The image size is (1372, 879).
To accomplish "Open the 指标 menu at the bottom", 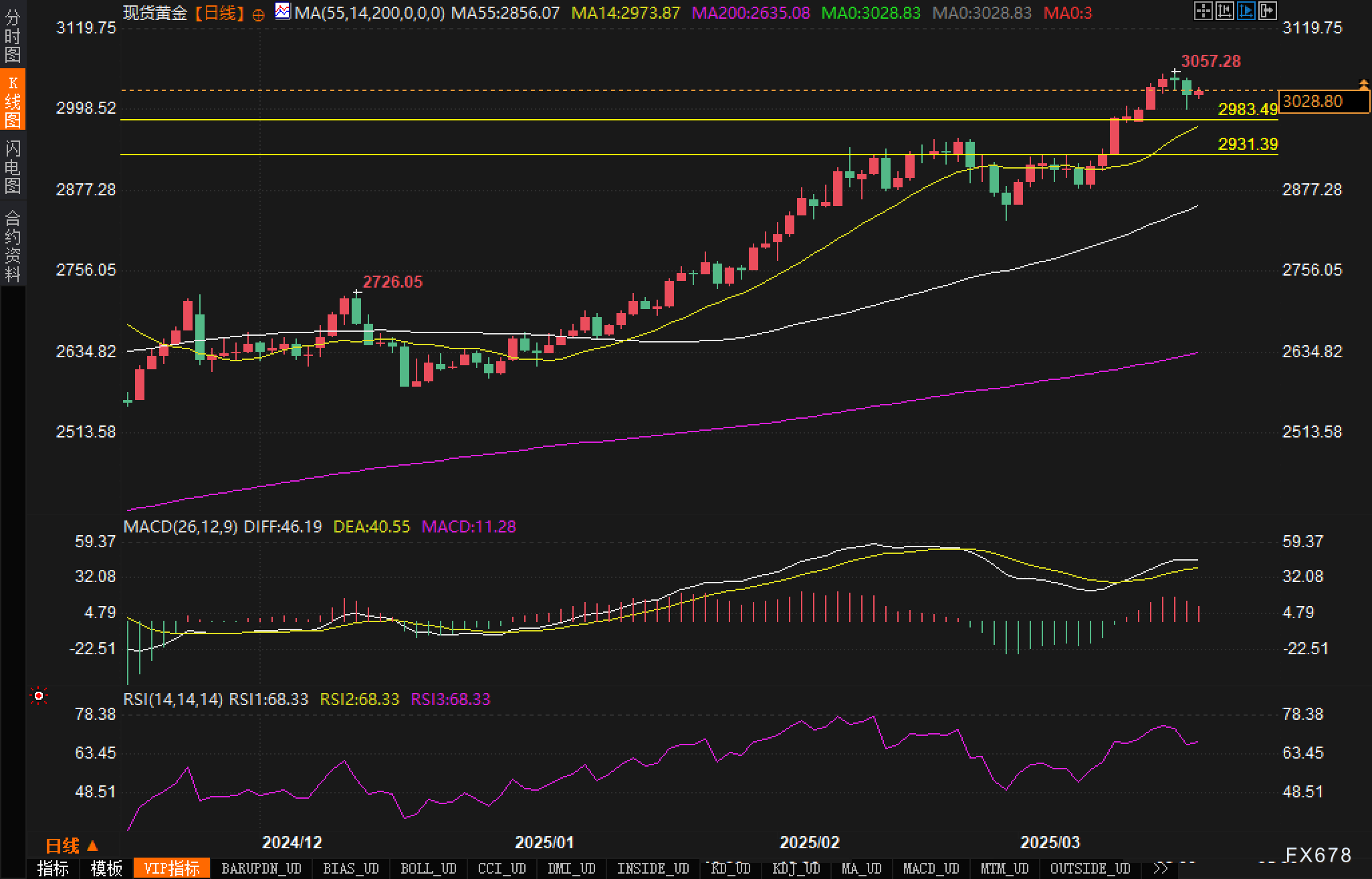I will click(53, 868).
